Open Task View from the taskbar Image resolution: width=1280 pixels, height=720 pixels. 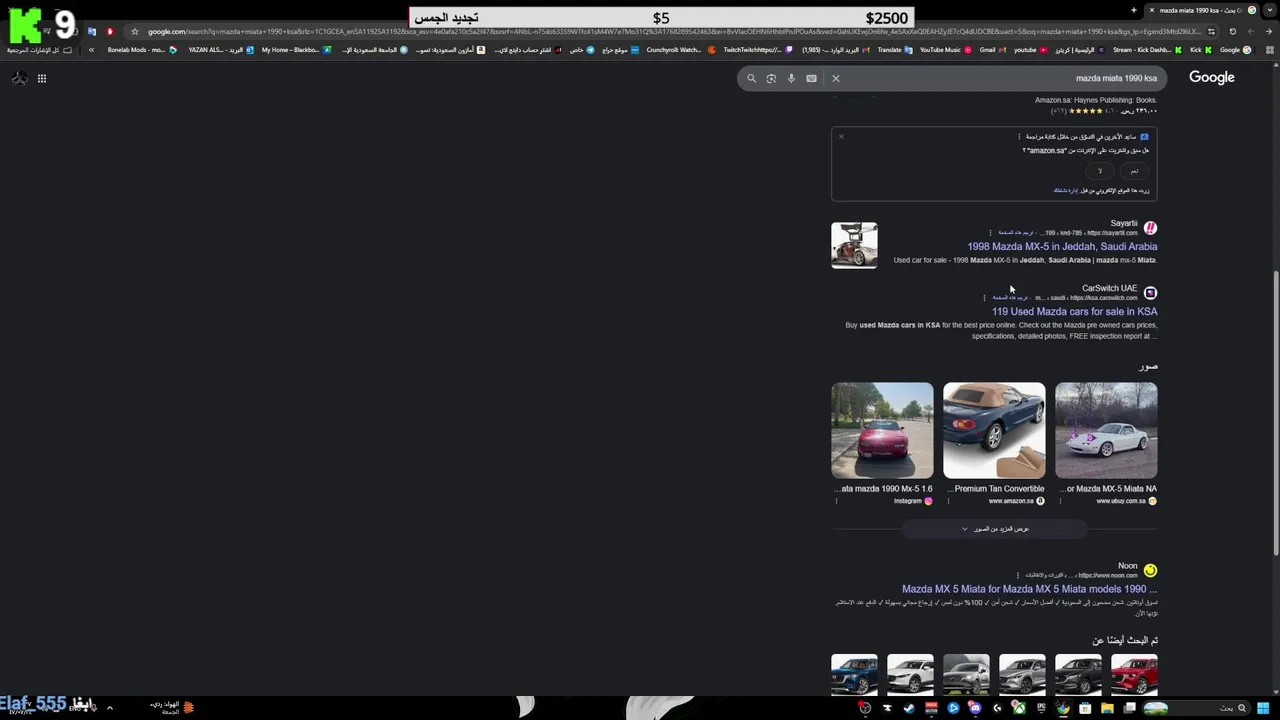pos(1129,708)
